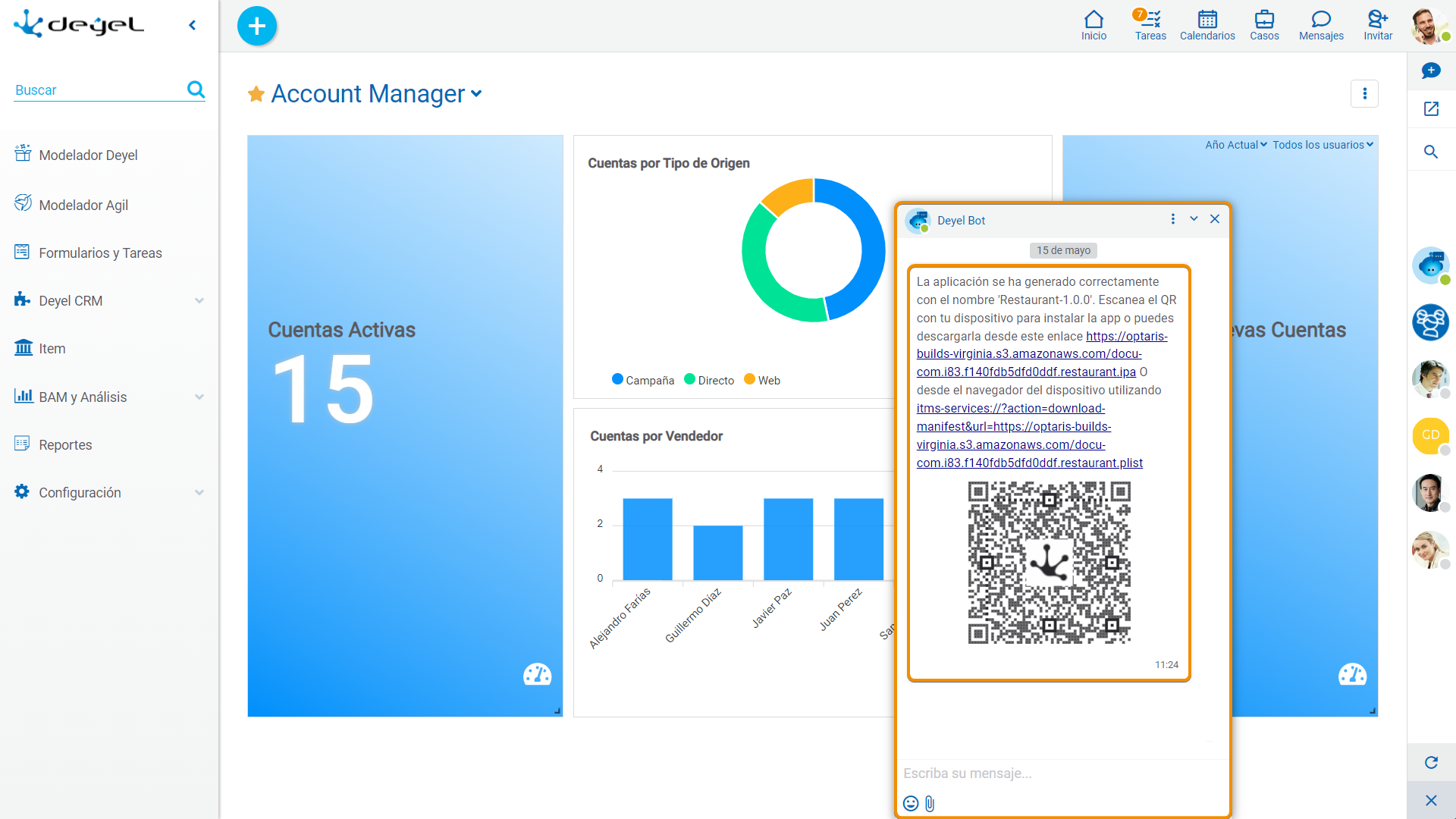Click the blue plus create button
1456x819 pixels.
[x=257, y=26]
